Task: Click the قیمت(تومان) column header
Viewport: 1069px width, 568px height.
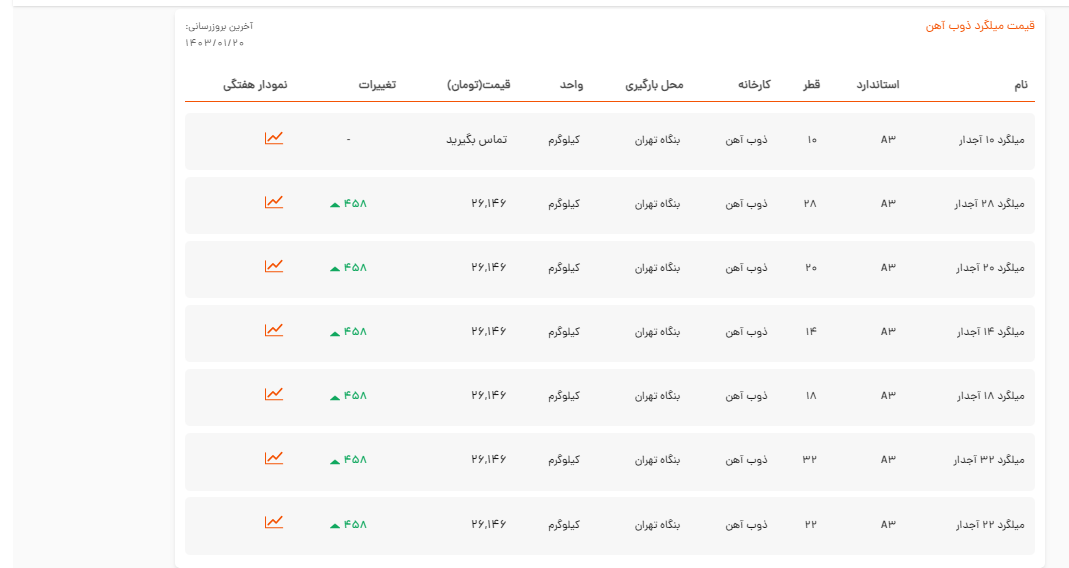Action: (479, 85)
